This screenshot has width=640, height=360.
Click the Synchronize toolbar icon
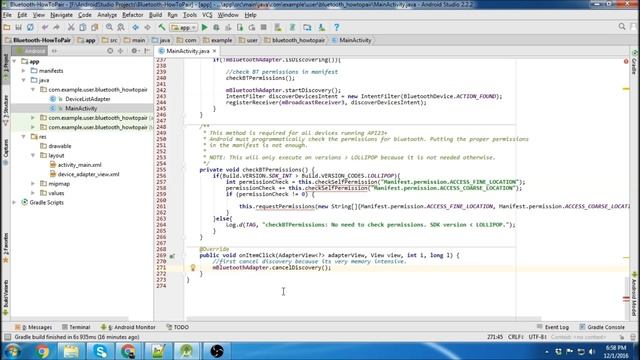tap(30, 27)
